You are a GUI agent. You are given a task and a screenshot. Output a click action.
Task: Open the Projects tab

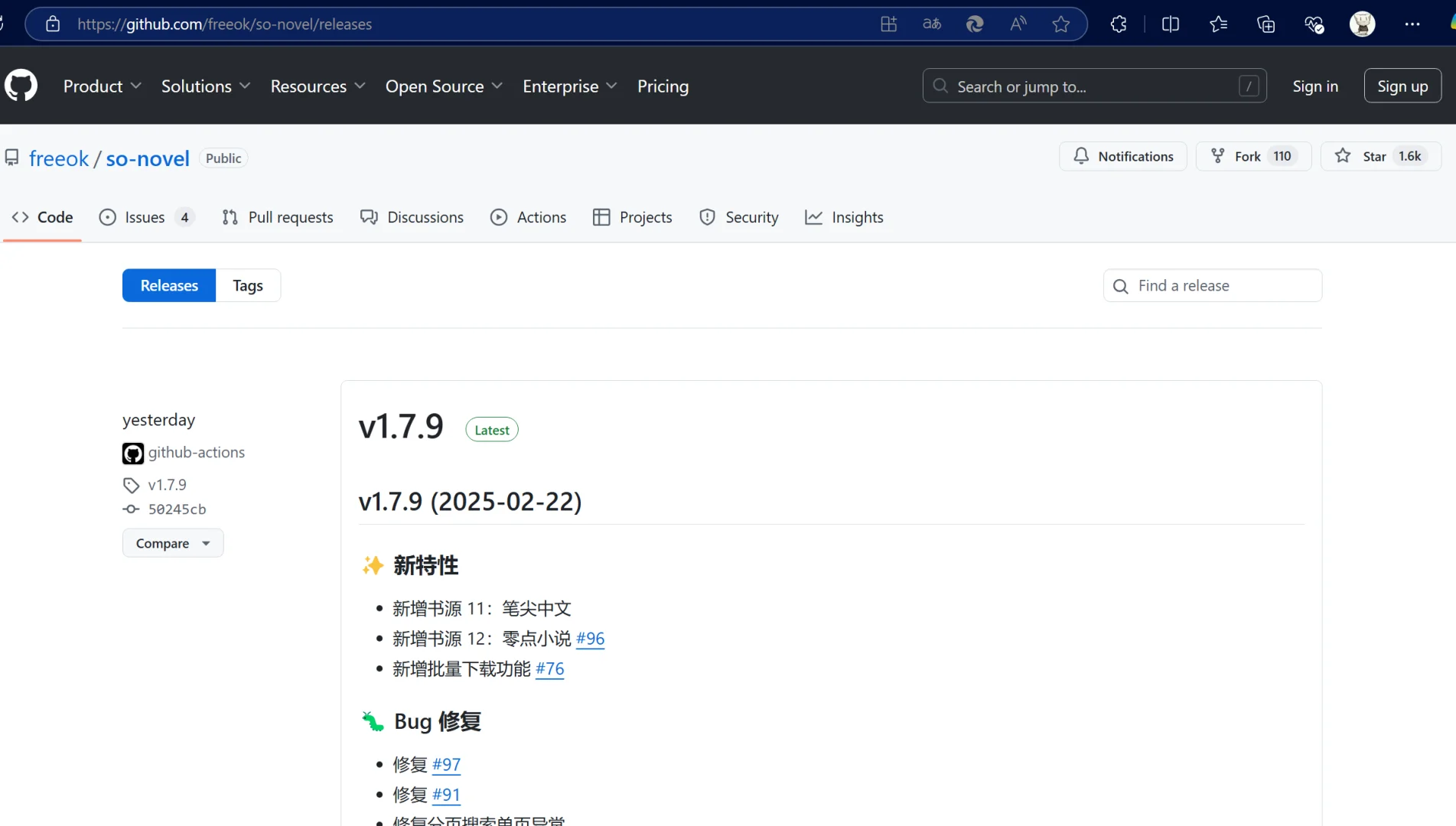point(632,217)
